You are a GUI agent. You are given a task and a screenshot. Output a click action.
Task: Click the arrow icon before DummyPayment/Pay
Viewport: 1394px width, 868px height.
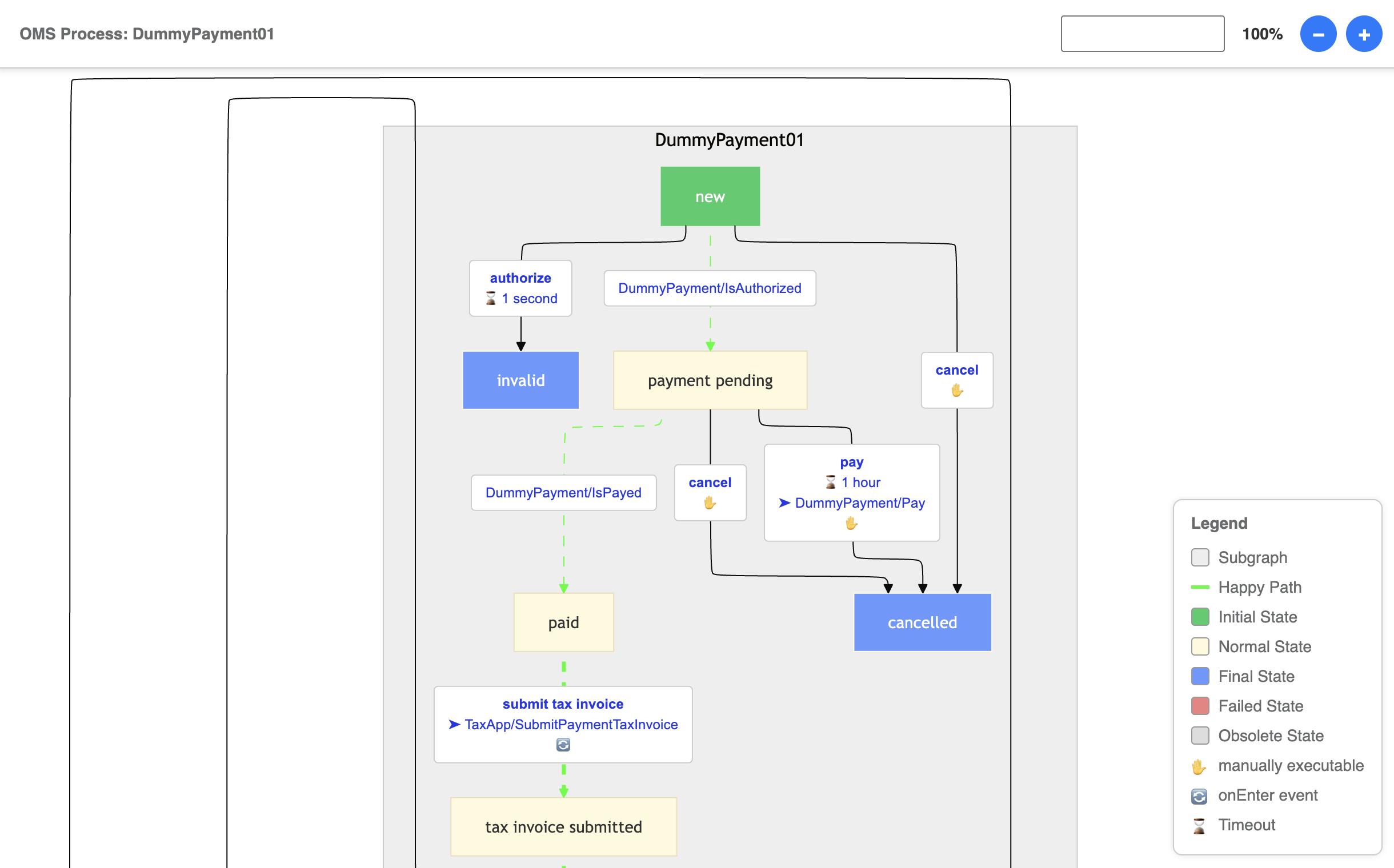click(x=783, y=503)
